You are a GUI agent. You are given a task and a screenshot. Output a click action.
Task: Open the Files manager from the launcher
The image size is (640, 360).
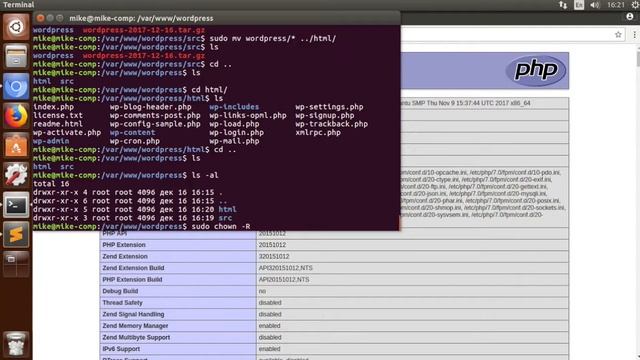16,56
